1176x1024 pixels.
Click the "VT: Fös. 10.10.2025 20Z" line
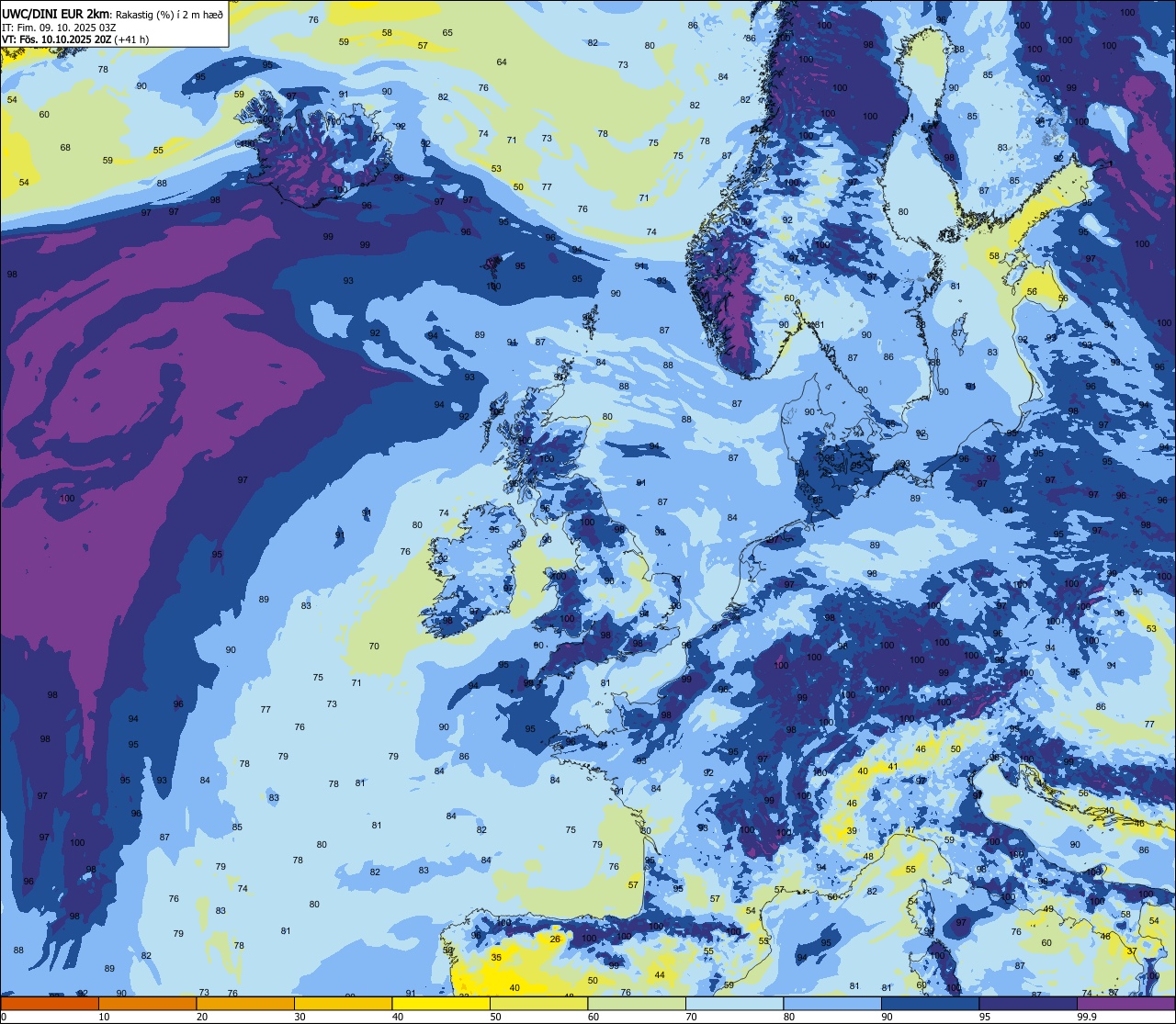(57, 39)
